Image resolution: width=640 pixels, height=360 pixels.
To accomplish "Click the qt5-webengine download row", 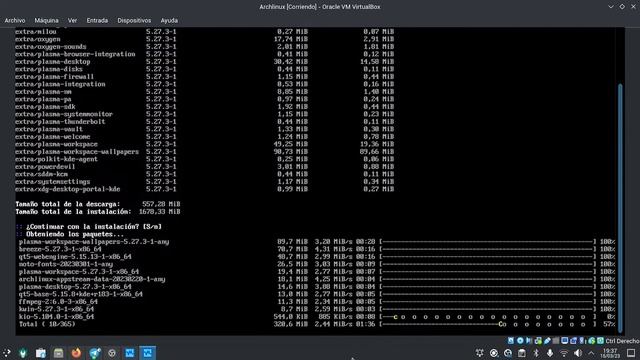I will click(x=316, y=257).
